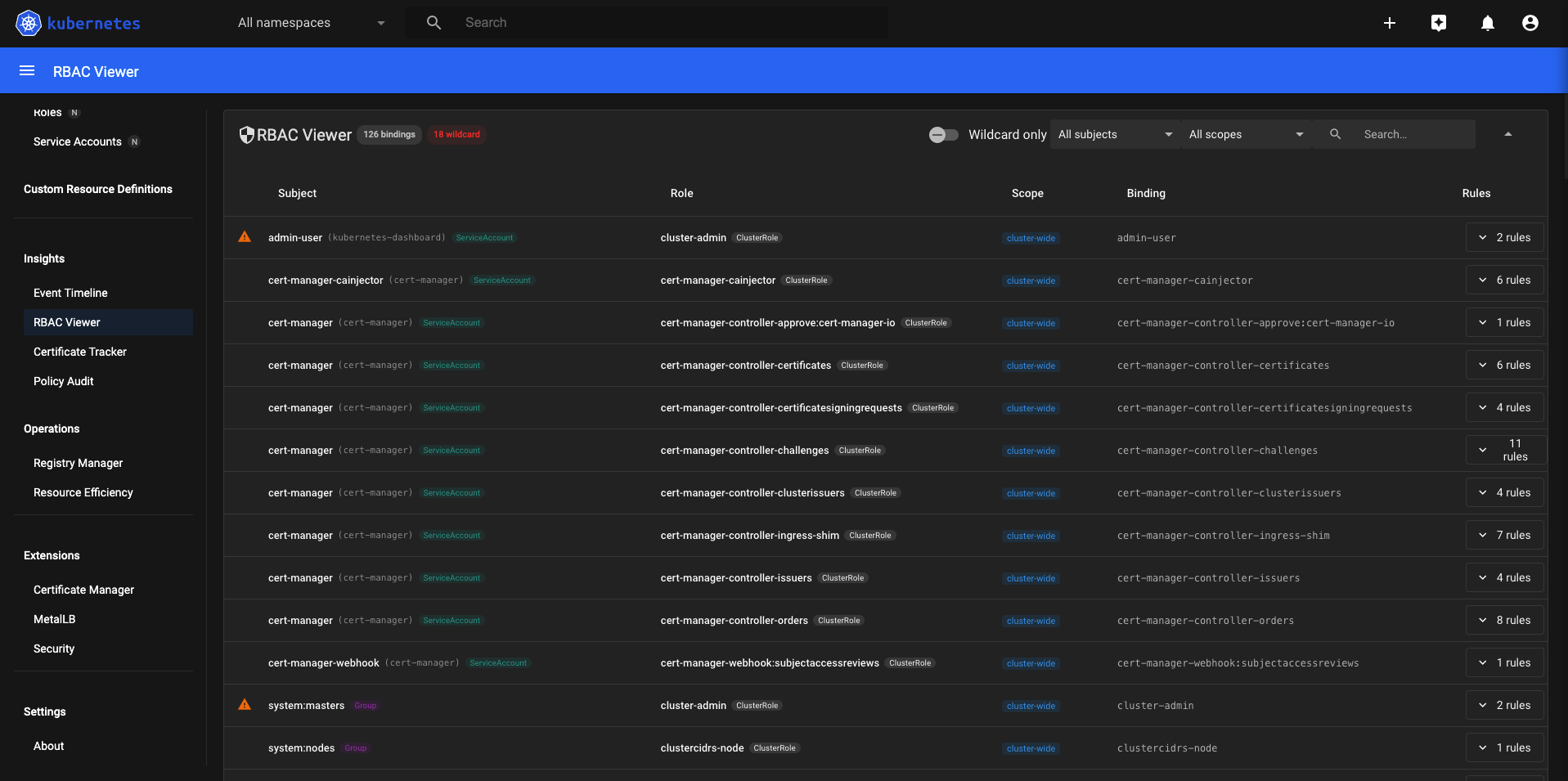This screenshot has height=781, width=1568.
Task: Open Roles in sidebar
Action: coord(47,112)
